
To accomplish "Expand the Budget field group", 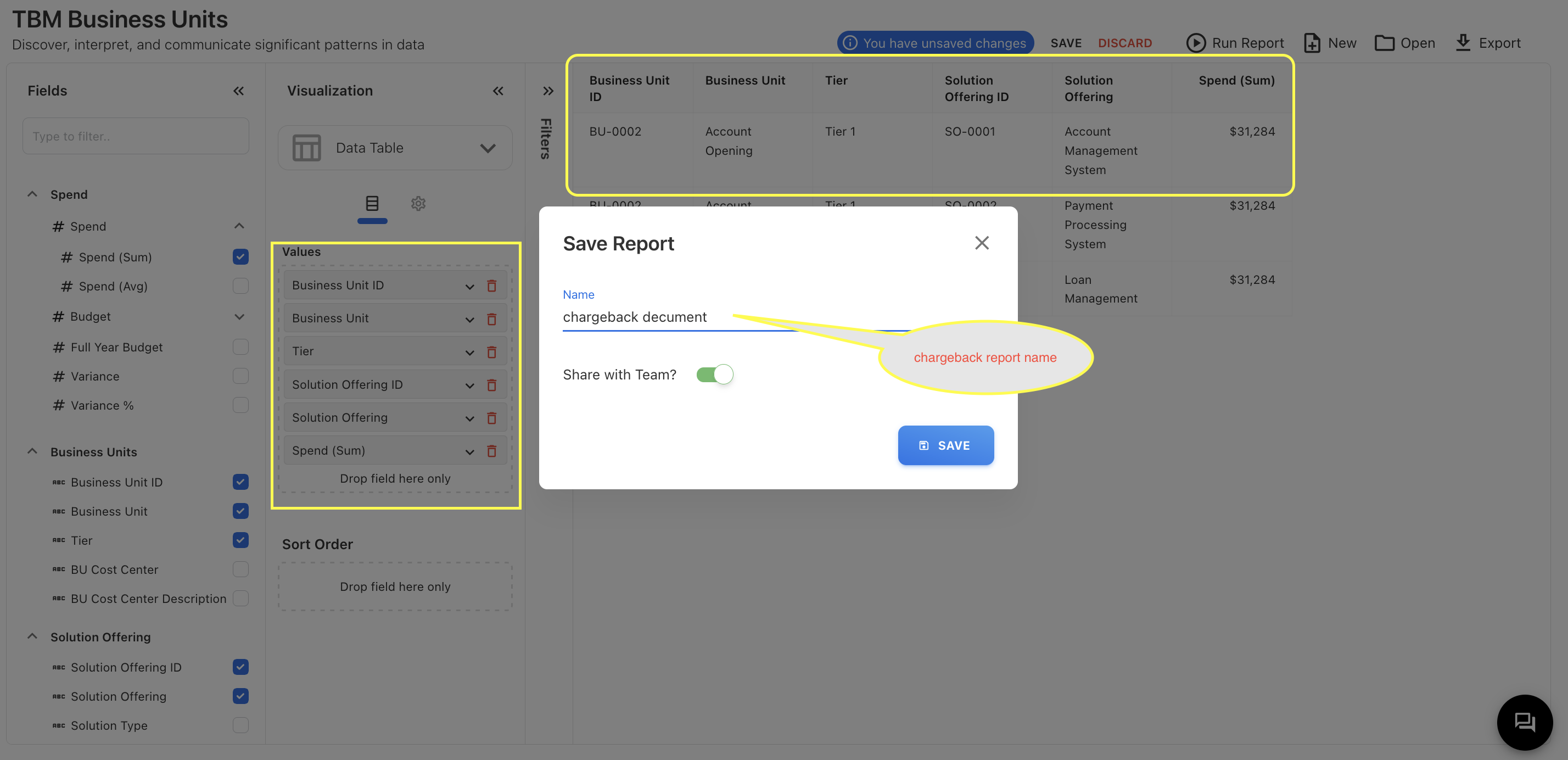I will 239,317.
